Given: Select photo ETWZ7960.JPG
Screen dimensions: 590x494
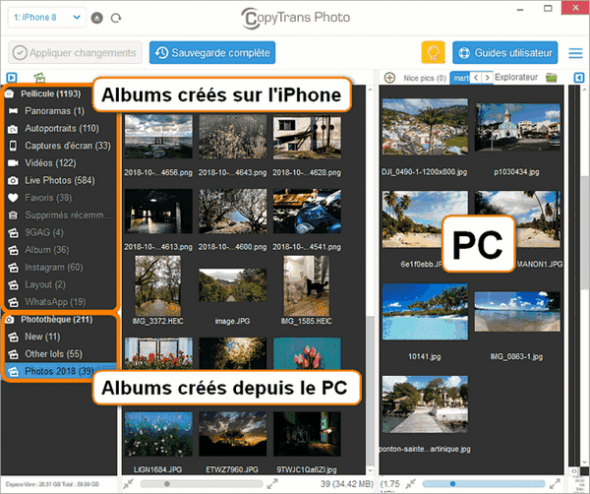Looking at the screenshot, I should tap(233, 434).
